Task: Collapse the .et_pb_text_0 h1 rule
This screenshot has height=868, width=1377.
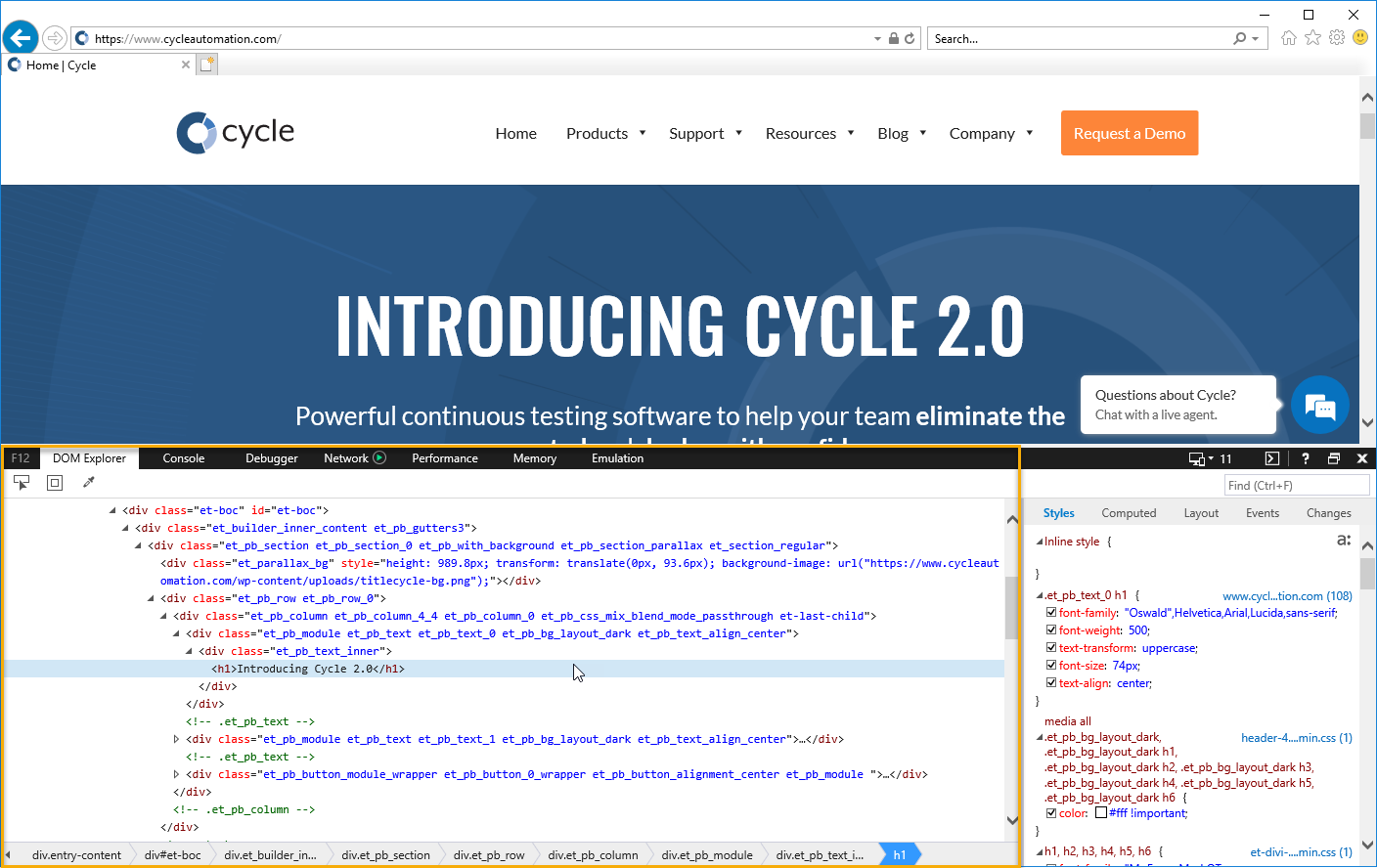Action: coord(1040,595)
